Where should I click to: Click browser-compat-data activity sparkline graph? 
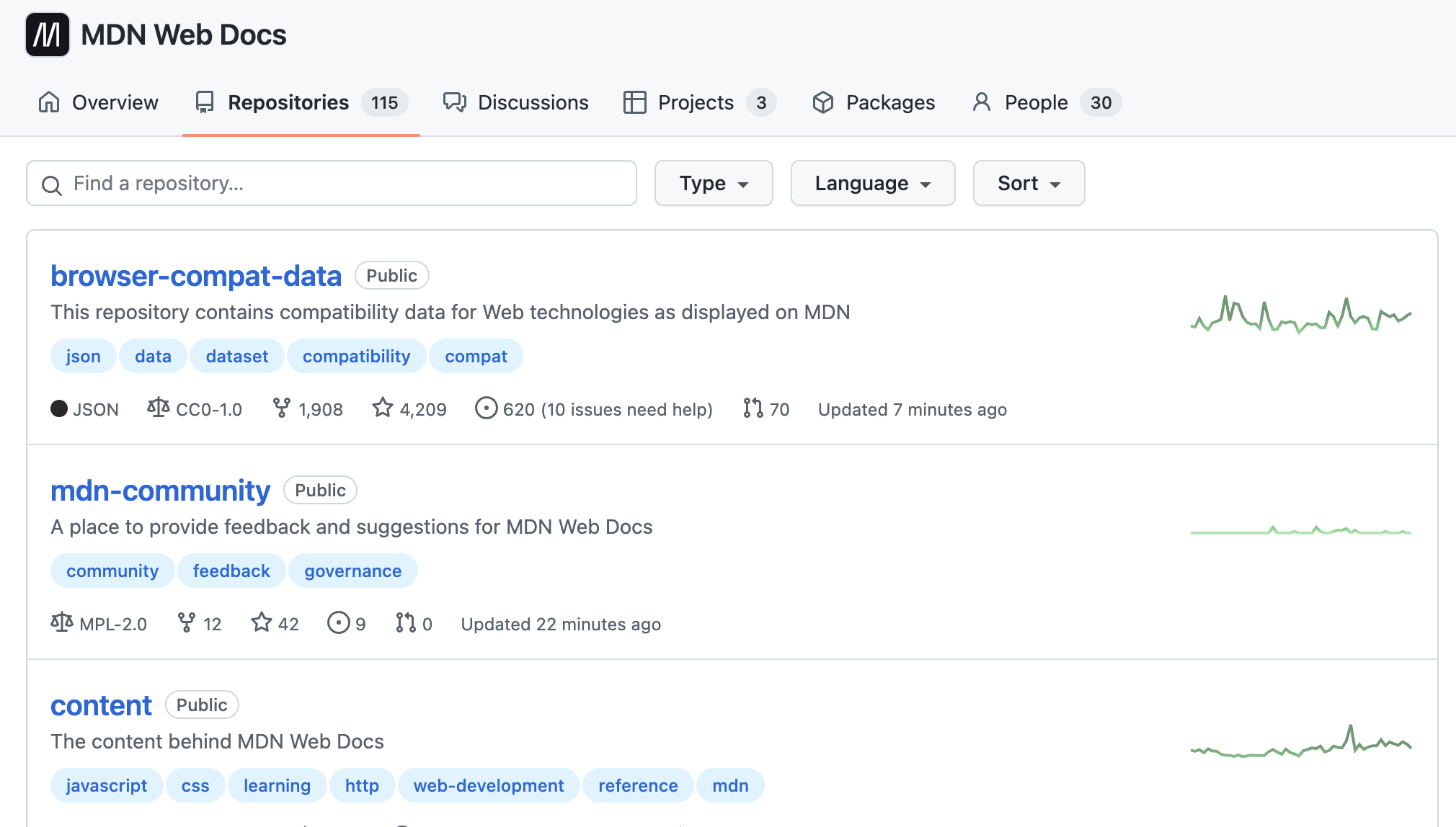1301,315
